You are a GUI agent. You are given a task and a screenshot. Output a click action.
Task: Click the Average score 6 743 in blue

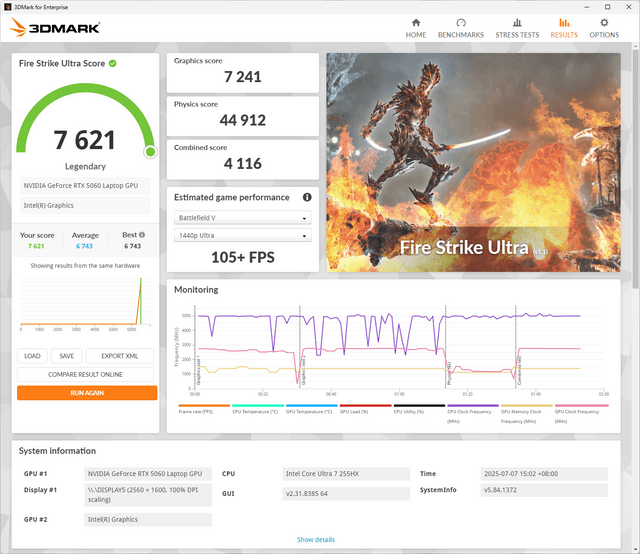tap(84, 246)
